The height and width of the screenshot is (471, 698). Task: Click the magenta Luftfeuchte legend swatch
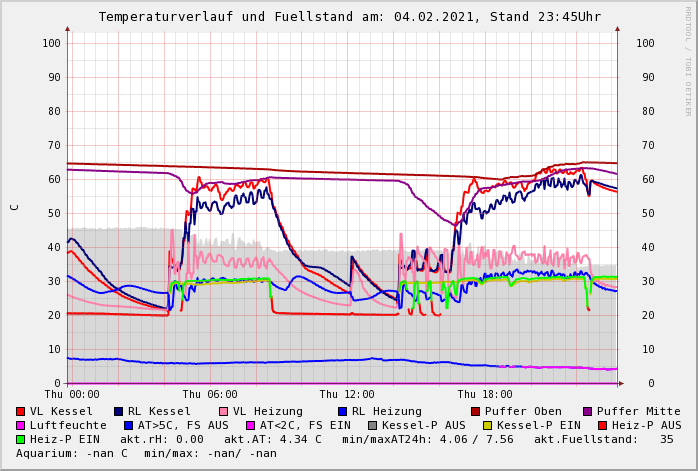coord(21,425)
